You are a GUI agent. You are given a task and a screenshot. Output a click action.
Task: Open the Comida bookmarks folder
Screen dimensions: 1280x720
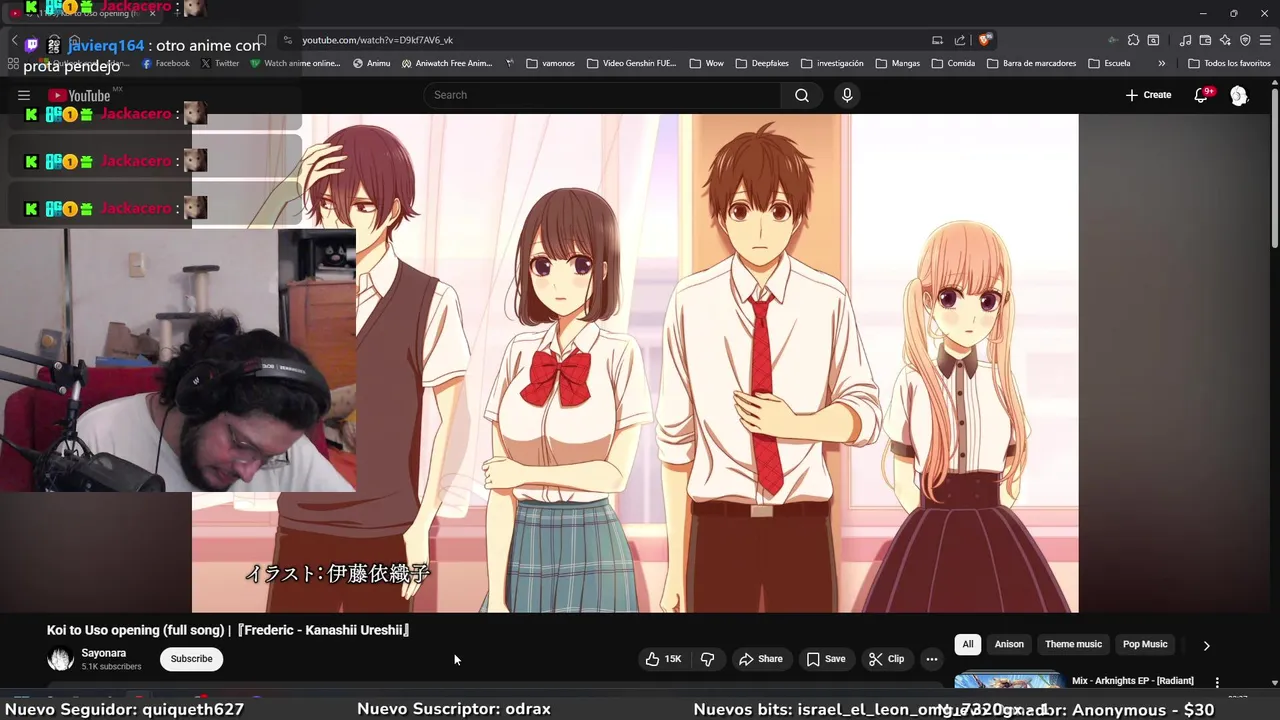click(953, 63)
